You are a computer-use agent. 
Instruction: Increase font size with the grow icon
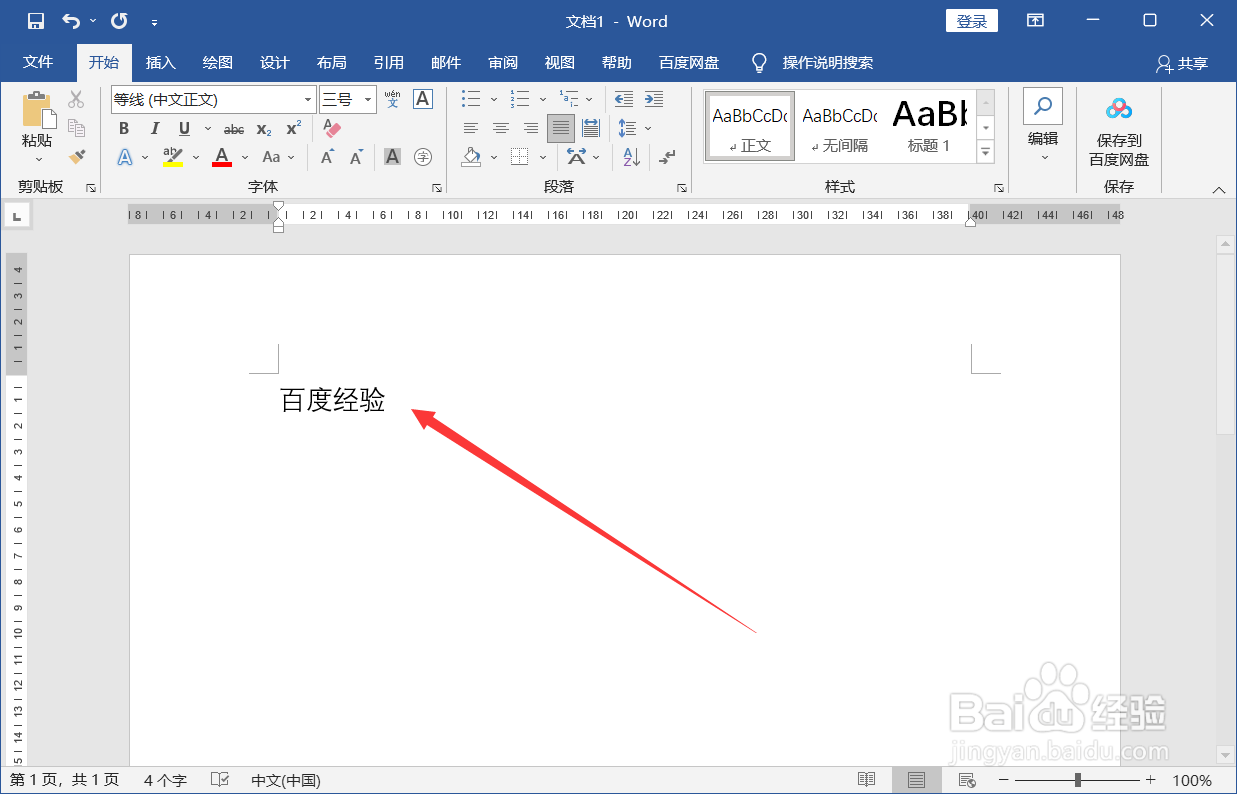(x=327, y=157)
